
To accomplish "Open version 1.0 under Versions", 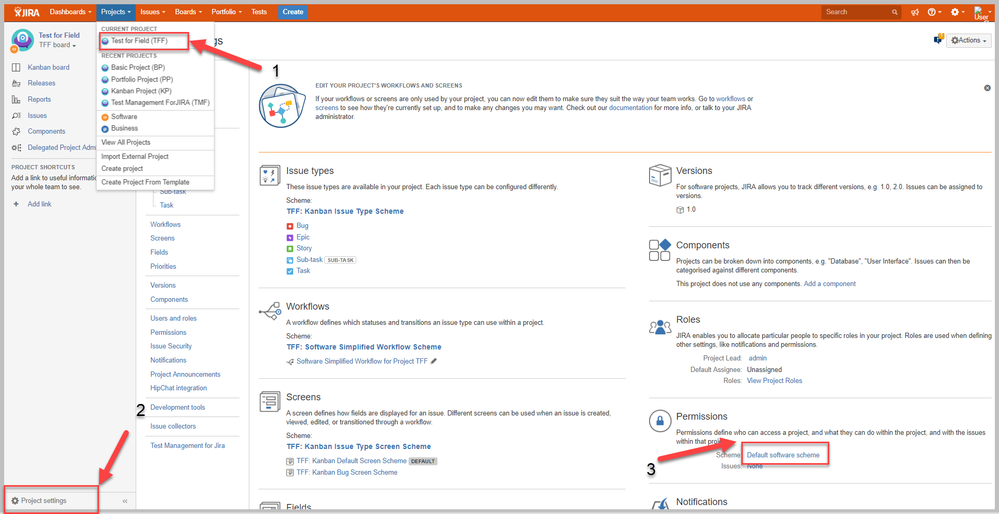I will (x=691, y=209).
